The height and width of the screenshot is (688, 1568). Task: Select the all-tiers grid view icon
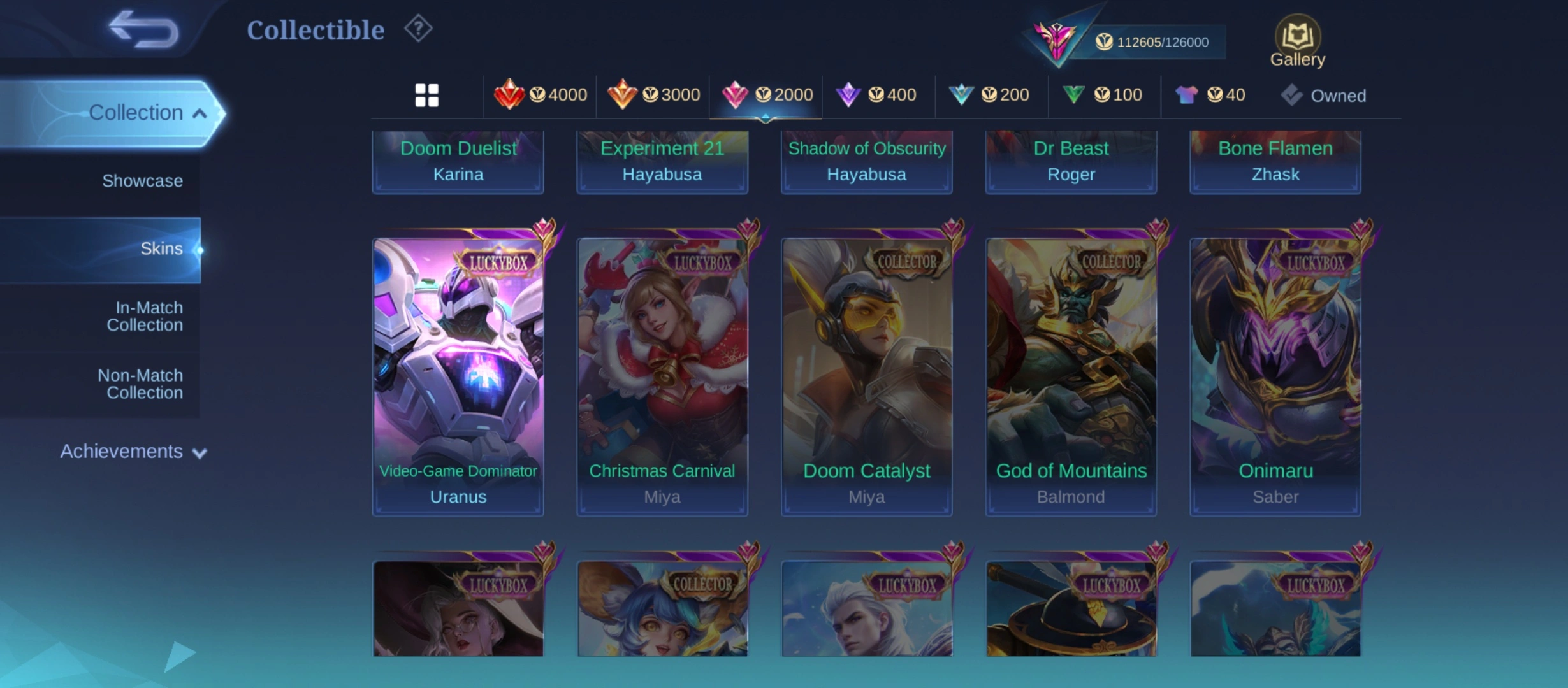pos(426,96)
